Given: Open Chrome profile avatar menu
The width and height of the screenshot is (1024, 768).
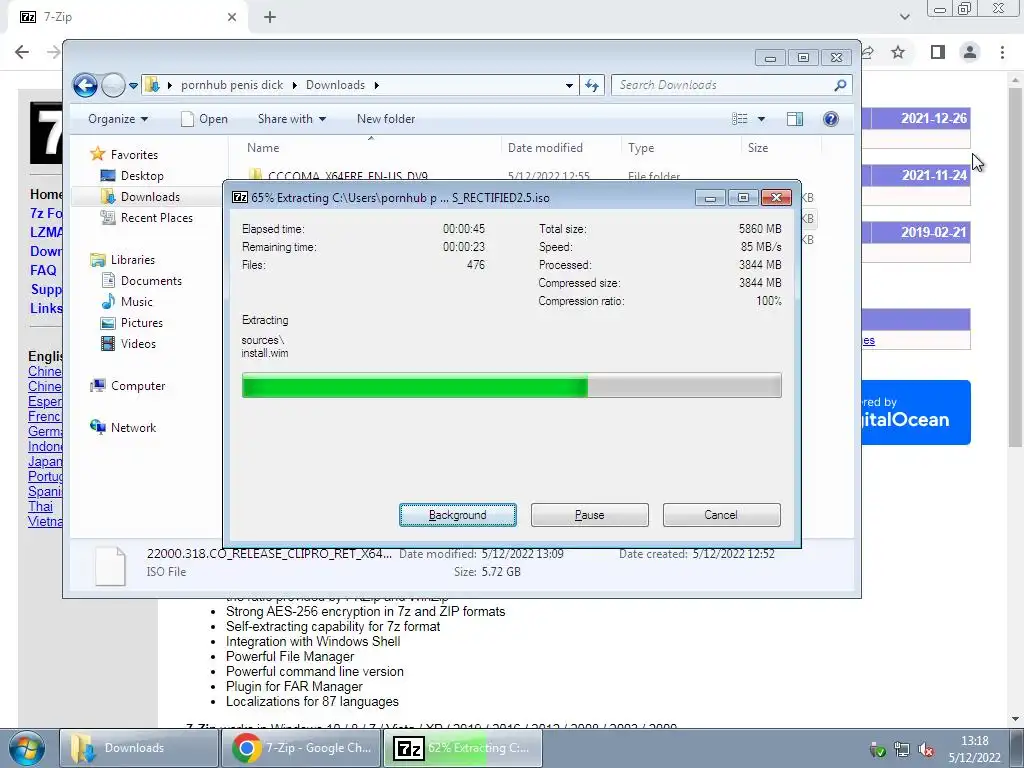Looking at the screenshot, I should pos(970,52).
